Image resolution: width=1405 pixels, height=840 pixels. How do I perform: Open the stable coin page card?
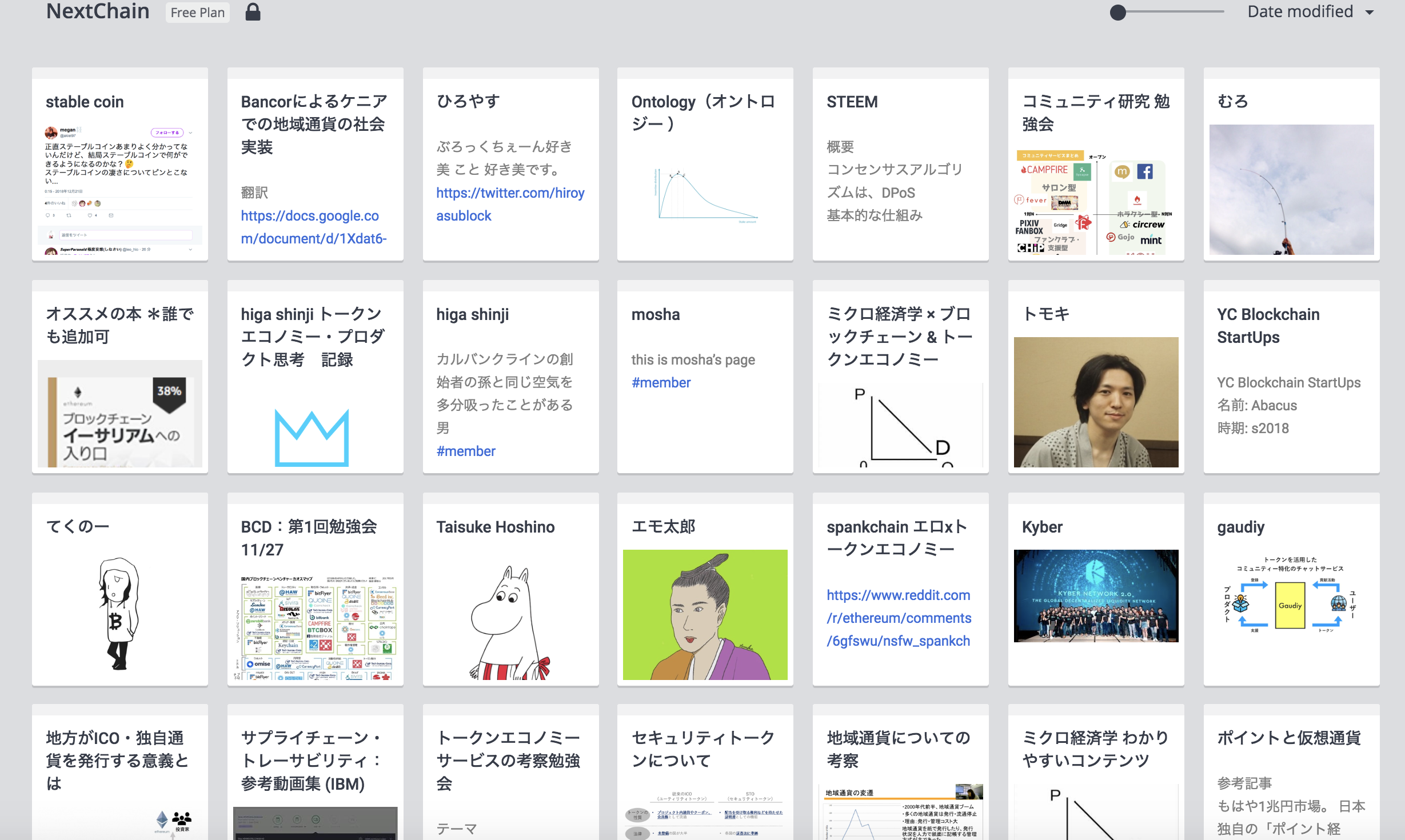85,102
